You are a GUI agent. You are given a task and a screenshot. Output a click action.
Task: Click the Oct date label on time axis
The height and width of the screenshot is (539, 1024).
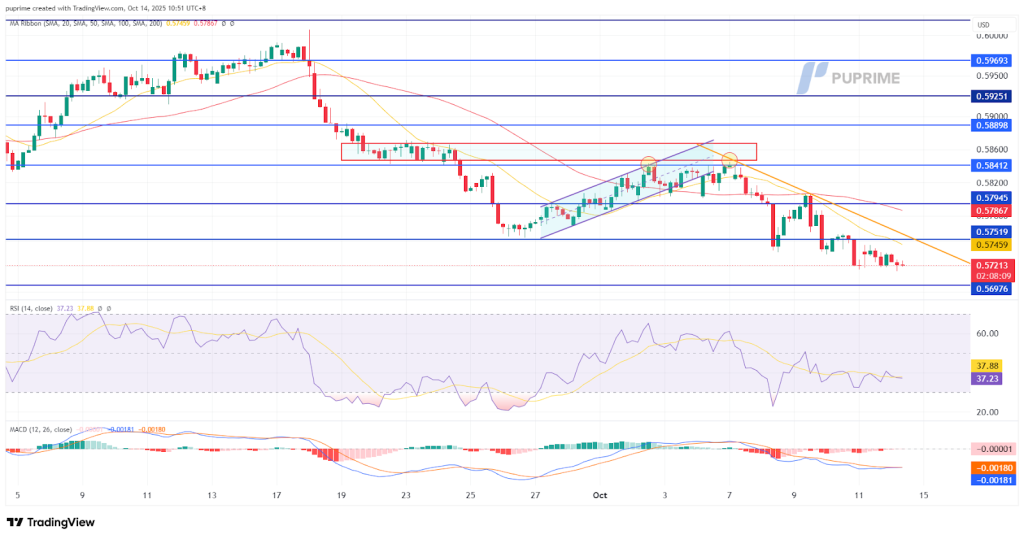click(600, 495)
